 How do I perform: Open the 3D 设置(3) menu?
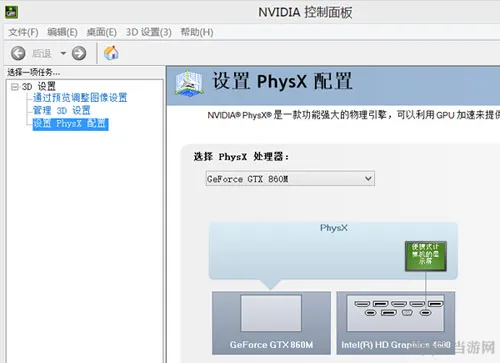click(149, 32)
